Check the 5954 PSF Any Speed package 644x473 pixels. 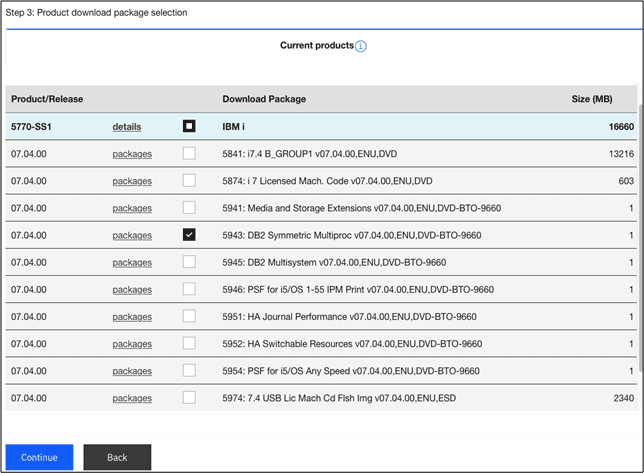pos(189,370)
